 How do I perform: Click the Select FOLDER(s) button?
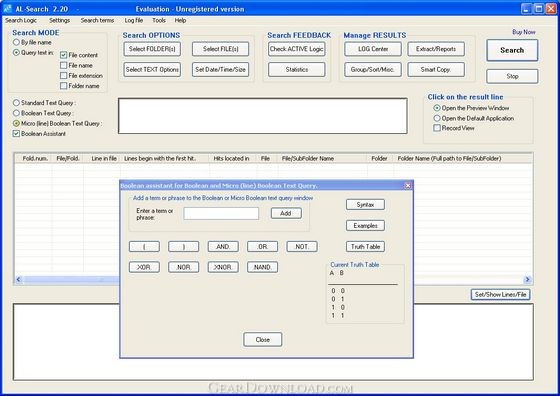pyautogui.click(x=152, y=49)
